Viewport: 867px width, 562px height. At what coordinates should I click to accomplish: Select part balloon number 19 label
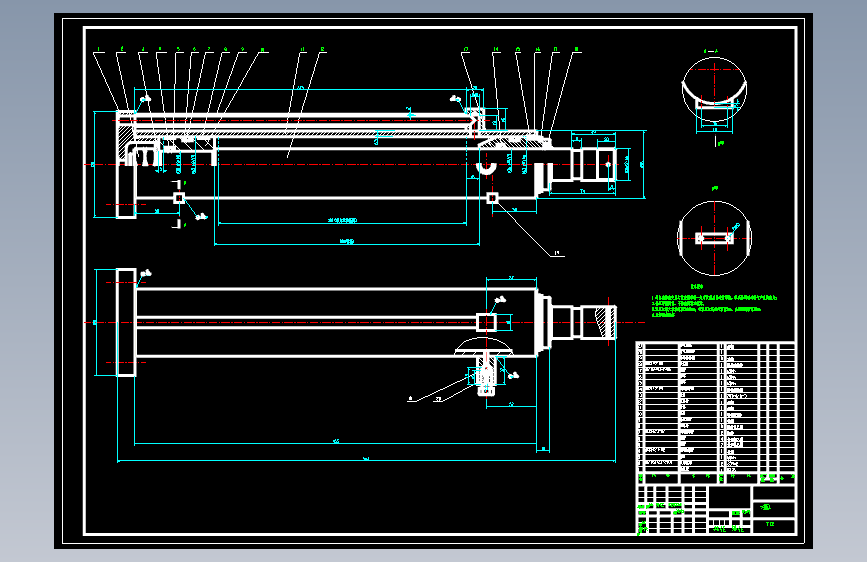click(557, 253)
